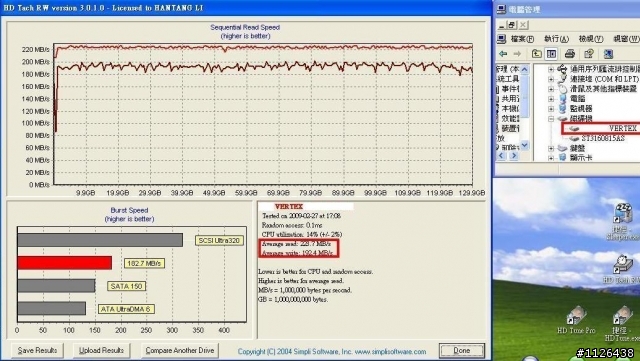The width and height of the screenshot is (640, 361).
Task: Select the 連接埠 (COM 和 LPT) tree item
Action: [x=604, y=79]
